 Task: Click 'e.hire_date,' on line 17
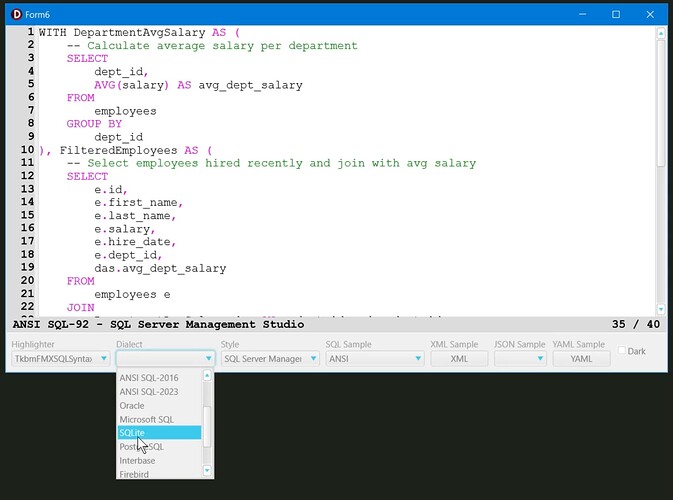click(135, 242)
